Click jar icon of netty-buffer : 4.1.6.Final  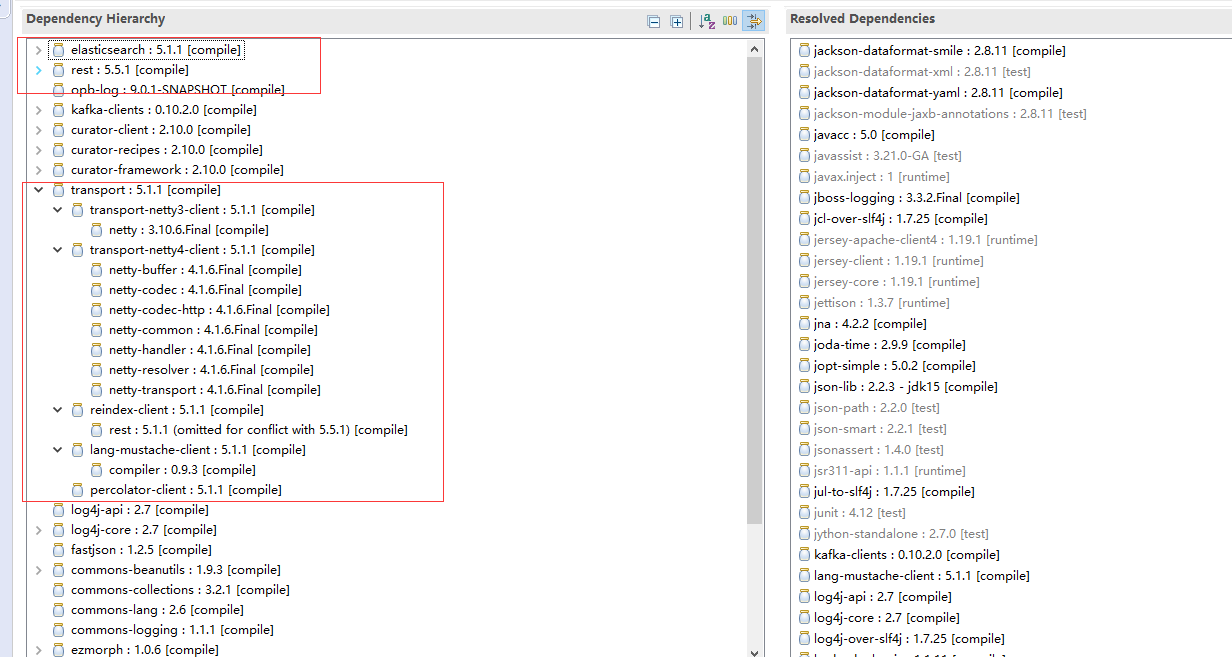coord(96,270)
